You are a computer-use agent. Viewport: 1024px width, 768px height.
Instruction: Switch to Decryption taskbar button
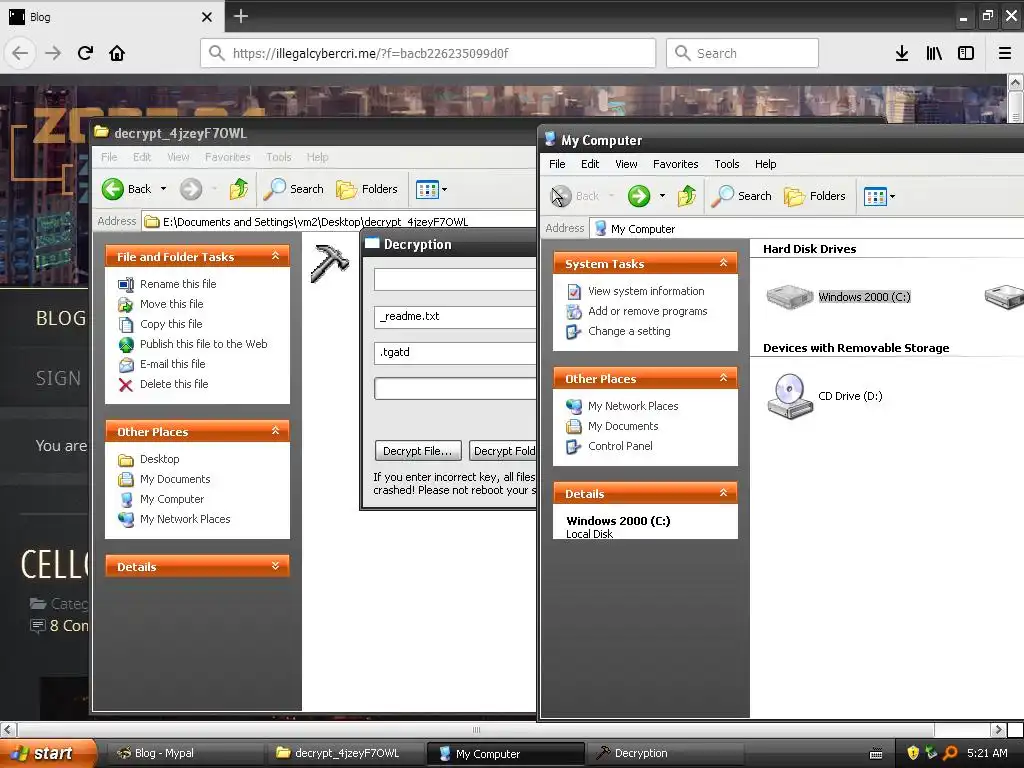point(664,754)
